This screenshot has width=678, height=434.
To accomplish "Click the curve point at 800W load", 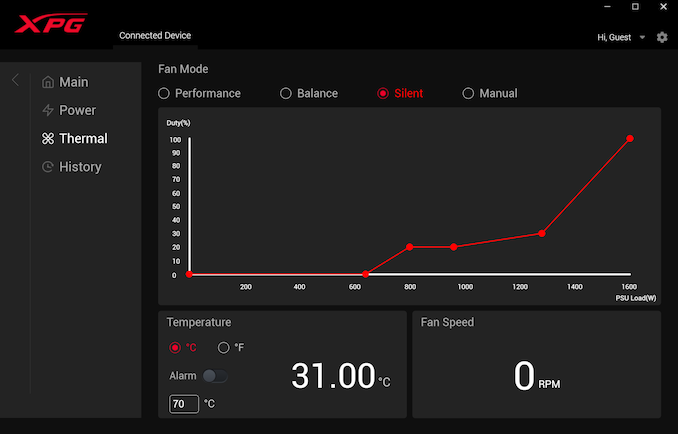I will [x=409, y=246].
